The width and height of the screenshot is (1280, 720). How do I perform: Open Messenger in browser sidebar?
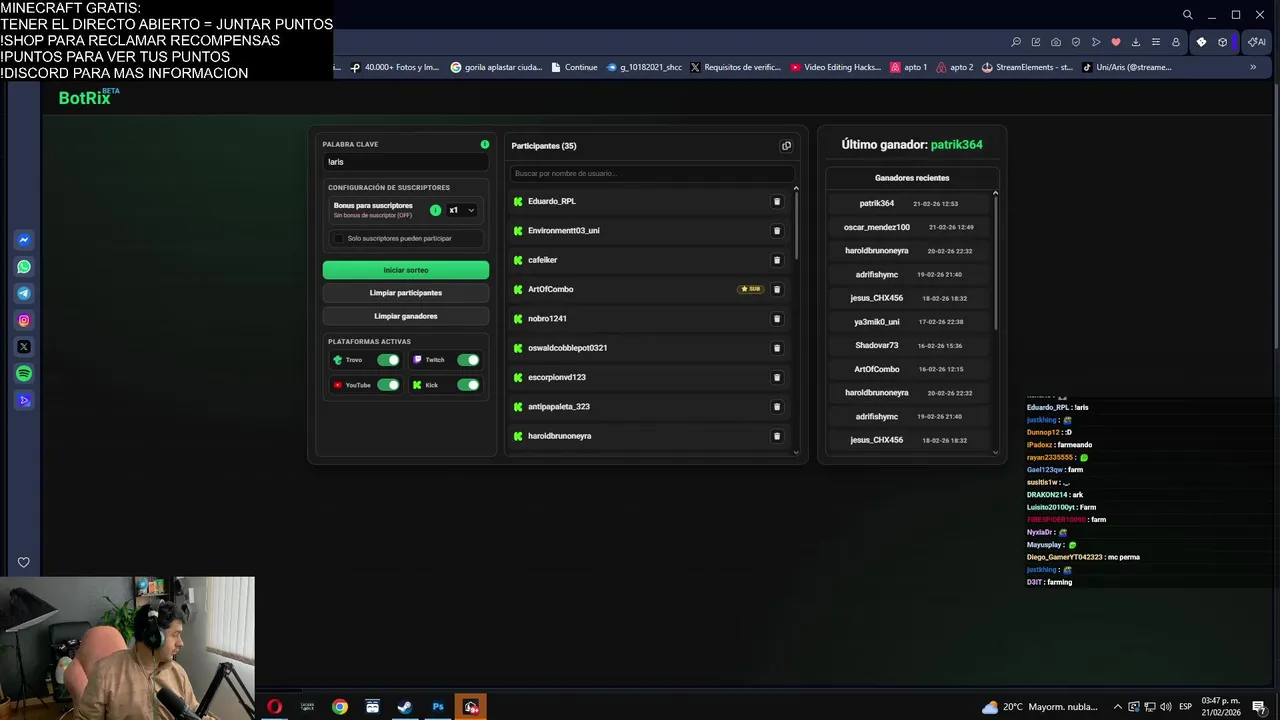24,240
